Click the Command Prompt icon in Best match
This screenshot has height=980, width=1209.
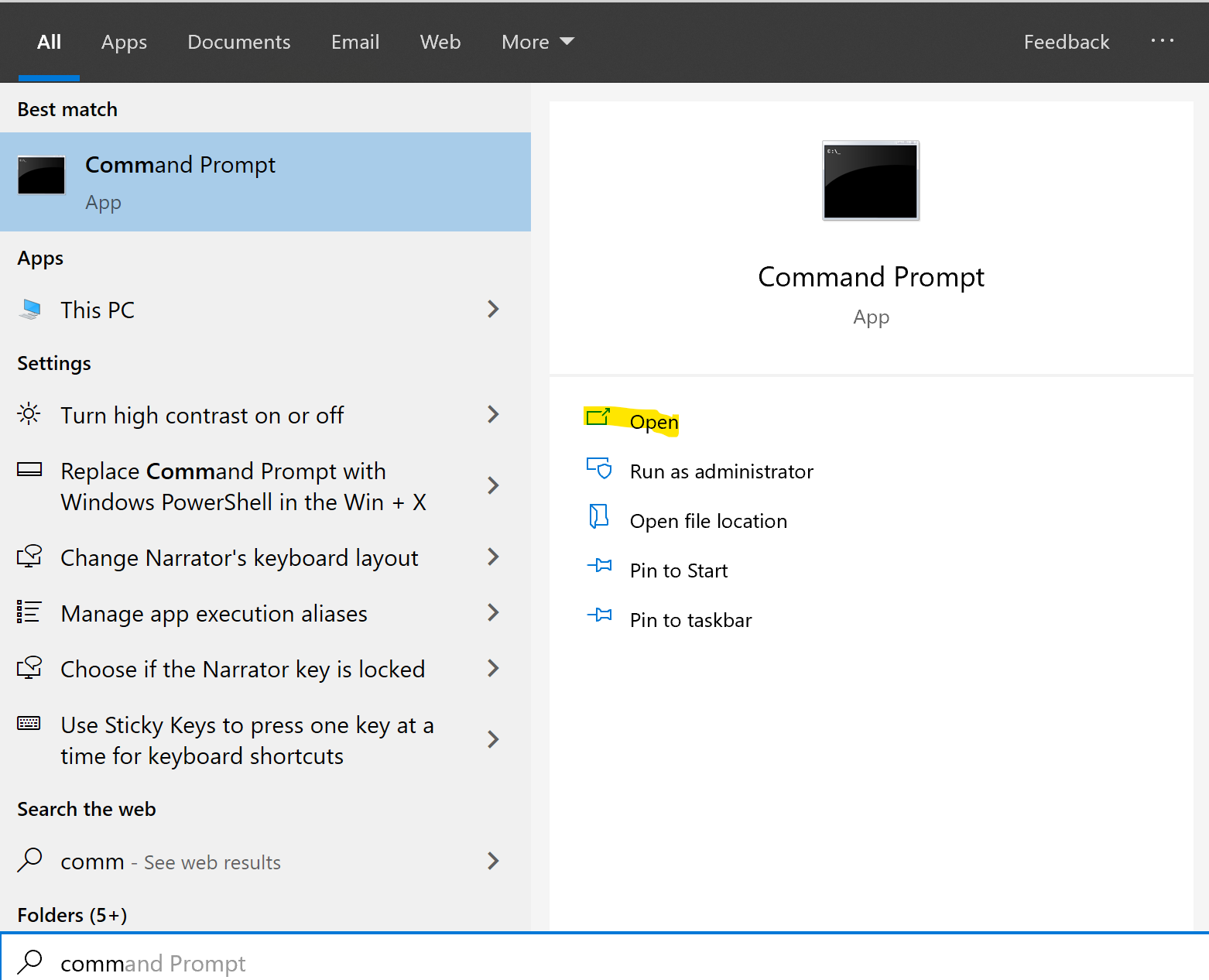(42, 175)
